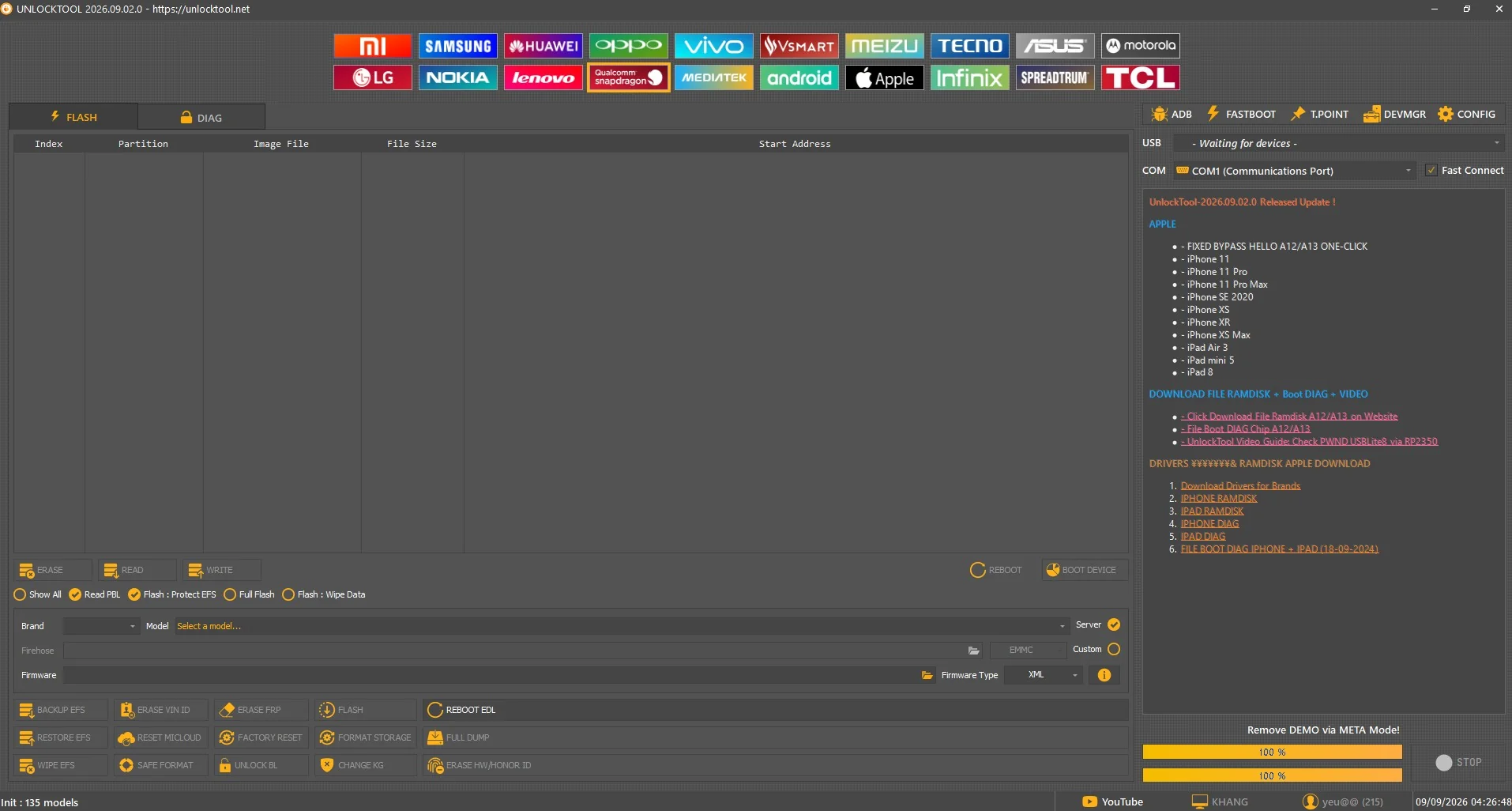This screenshot has width=1512, height=811.
Task: Choose the Lenovo brand logo
Action: pyautogui.click(x=543, y=77)
